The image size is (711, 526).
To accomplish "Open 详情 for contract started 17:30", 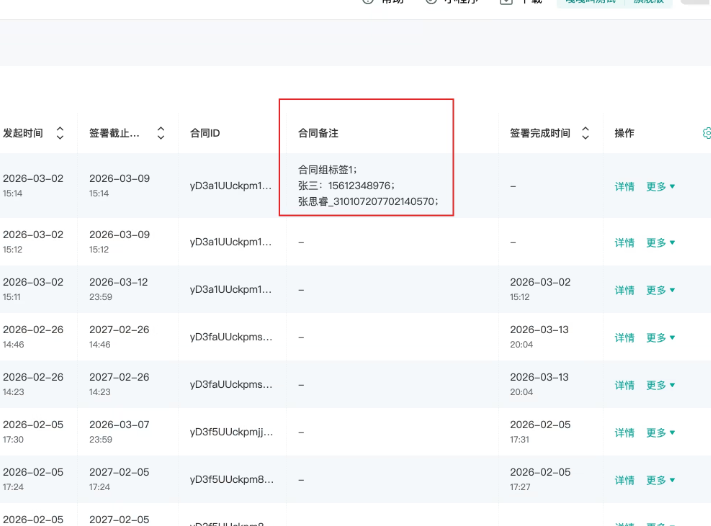I will click(x=624, y=433).
